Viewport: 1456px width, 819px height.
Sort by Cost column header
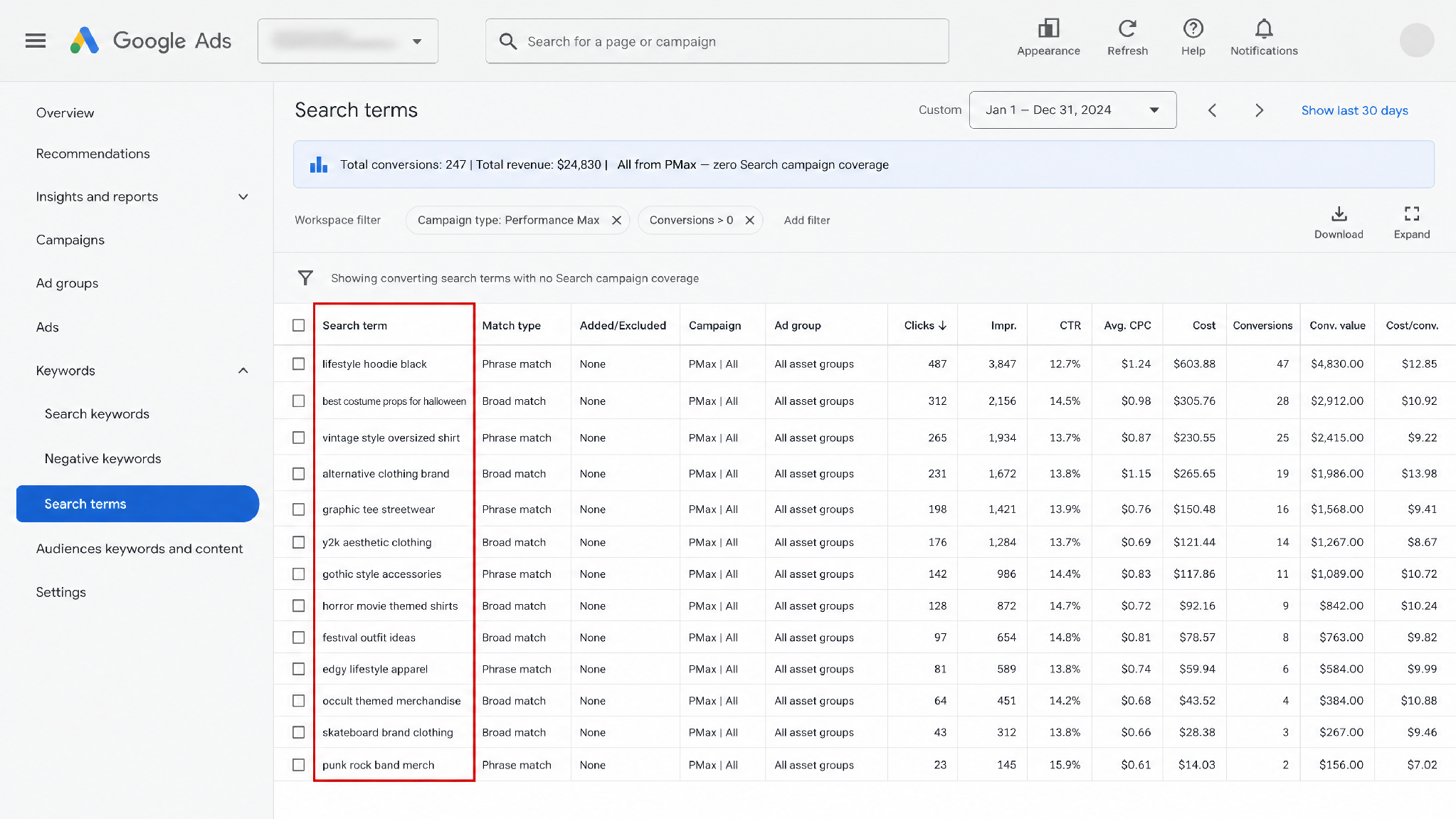point(1204,325)
